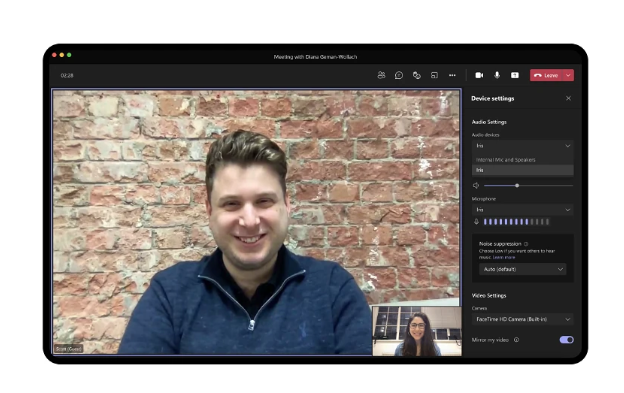Click the Mirror my video info icon

click(x=517, y=340)
